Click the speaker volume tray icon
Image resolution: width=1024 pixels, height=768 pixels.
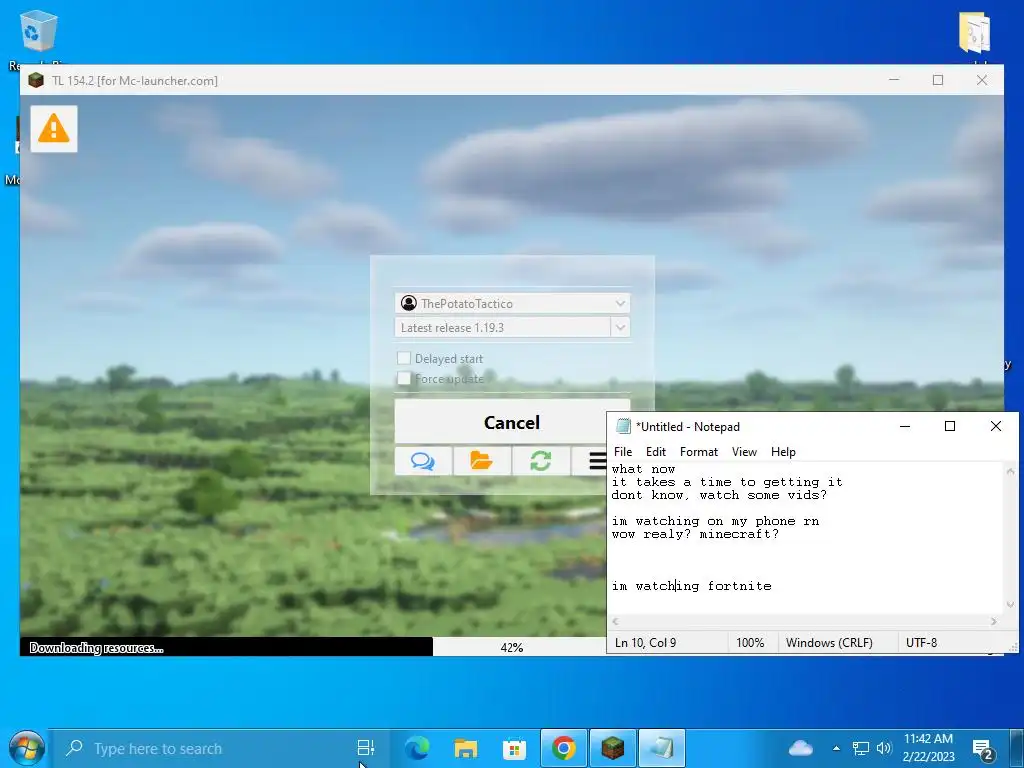pyautogui.click(x=884, y=748)
